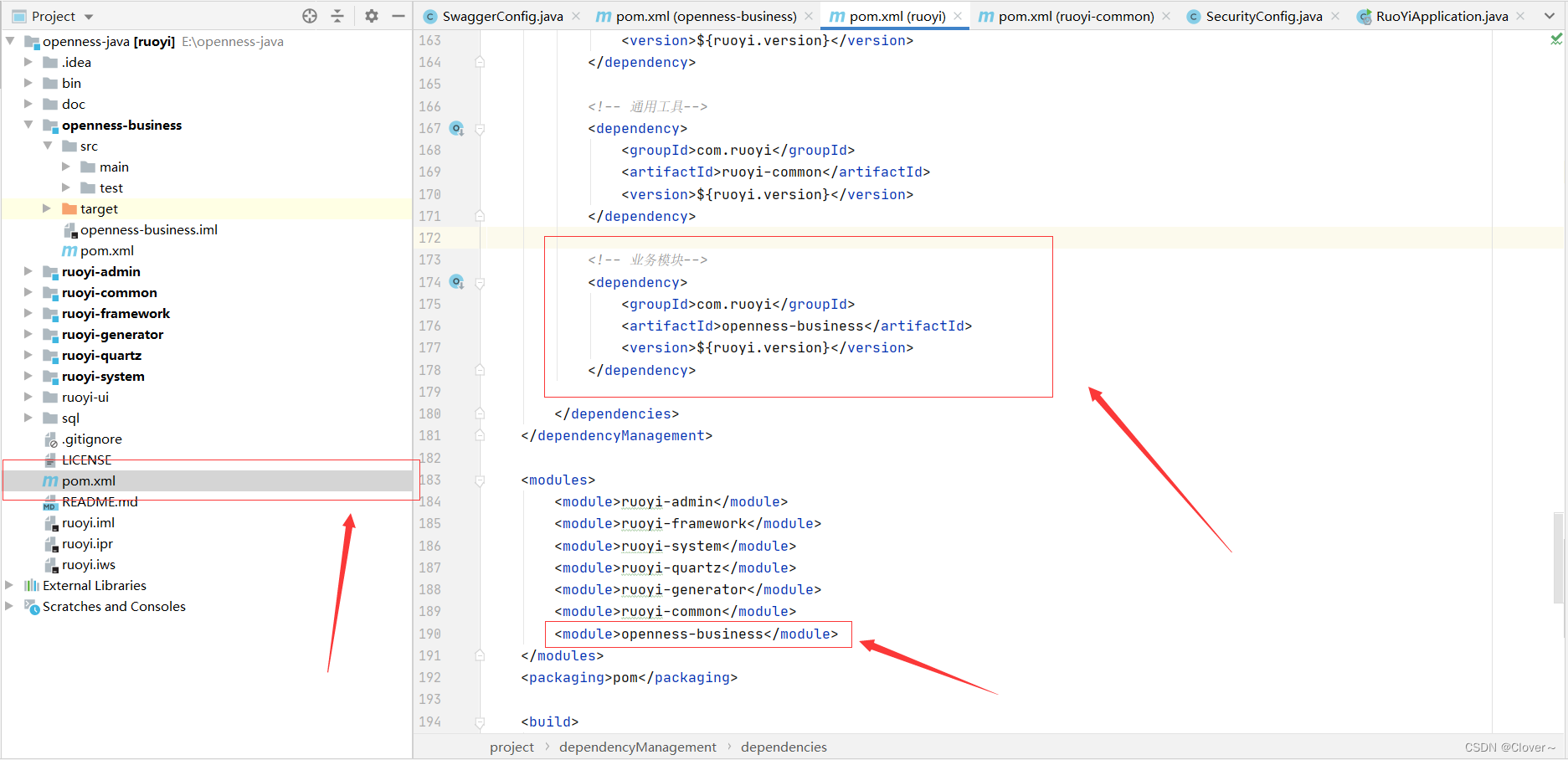Viewport: 1568px width, 760px height.
Task: Select pom.xml under openness-business
Action: pyautogui.click(x=107, y=250)
